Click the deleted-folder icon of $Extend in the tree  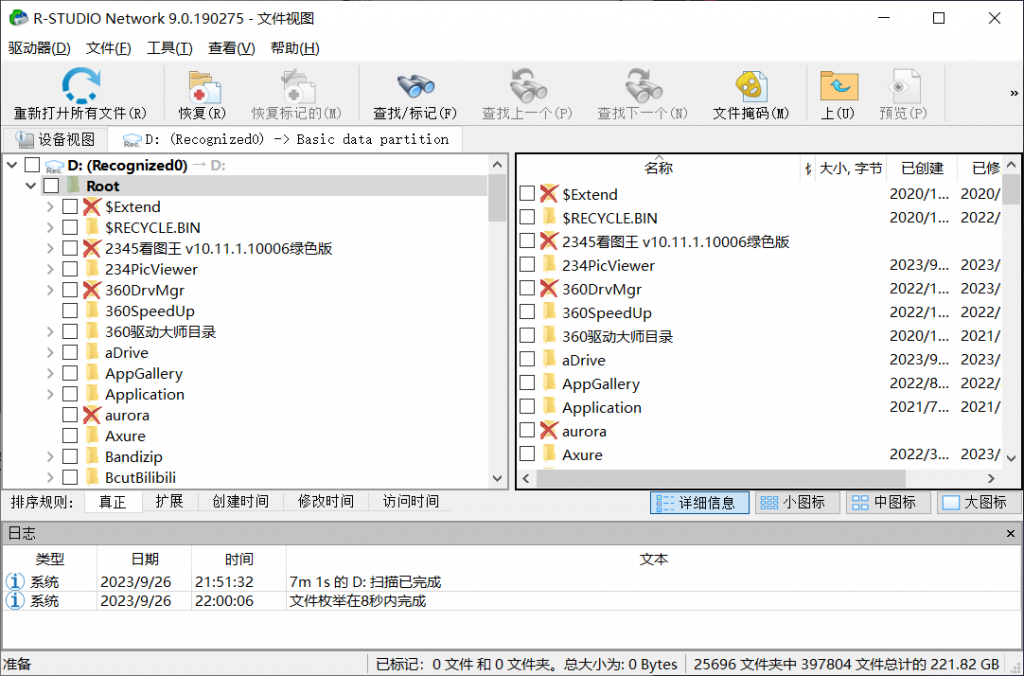92,207
